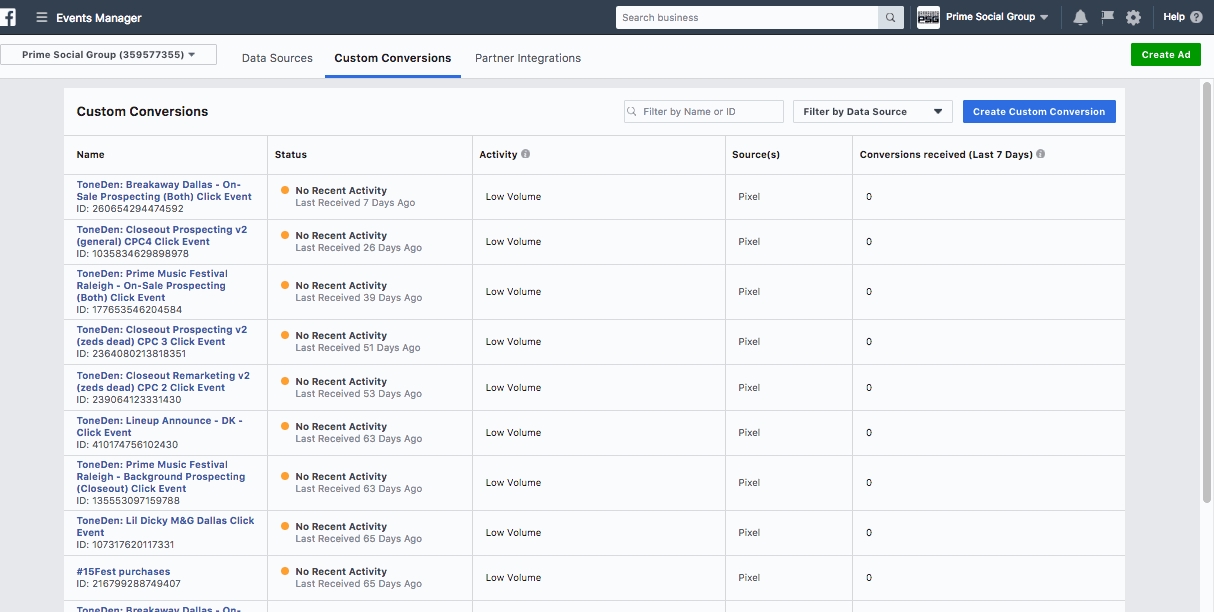Click the info icon next to Activity
This screenshot has height=612, width=1214.
click(526, 154)
